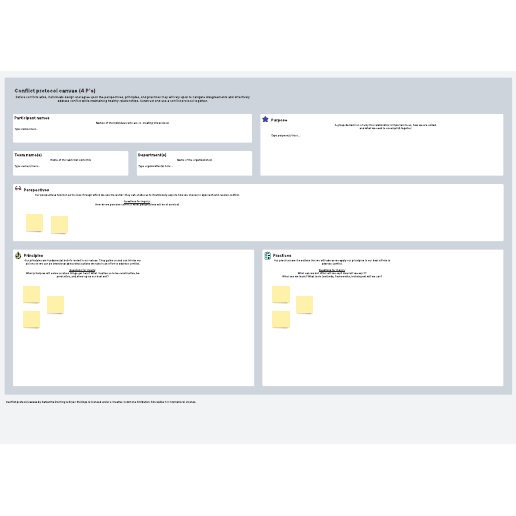The height and width of the screenshot is (516, 516).
Task: Select the top-left sticky note in Principles
Action: point(31,294)
